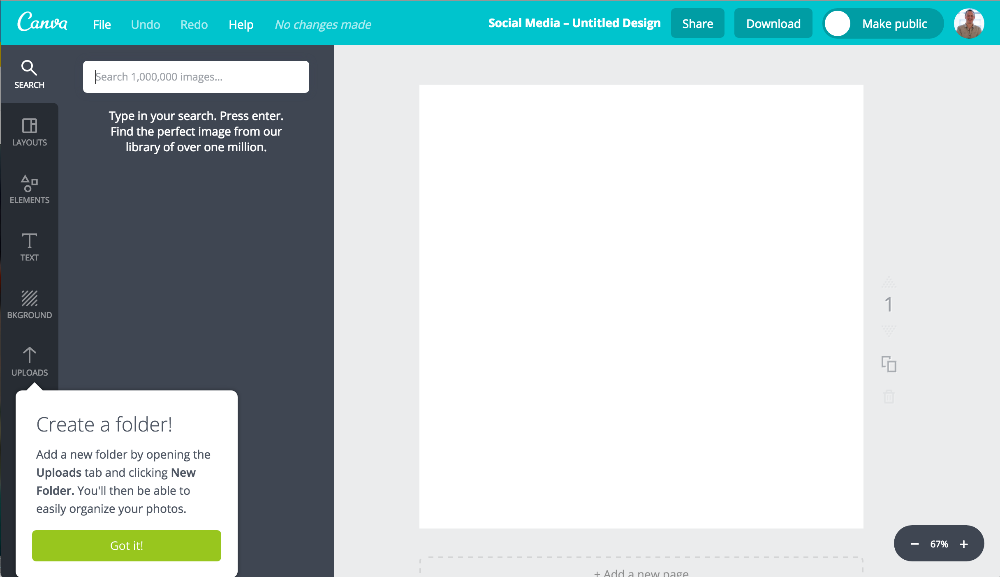Dismiss the folder tip with Got it!

[126, 545]
